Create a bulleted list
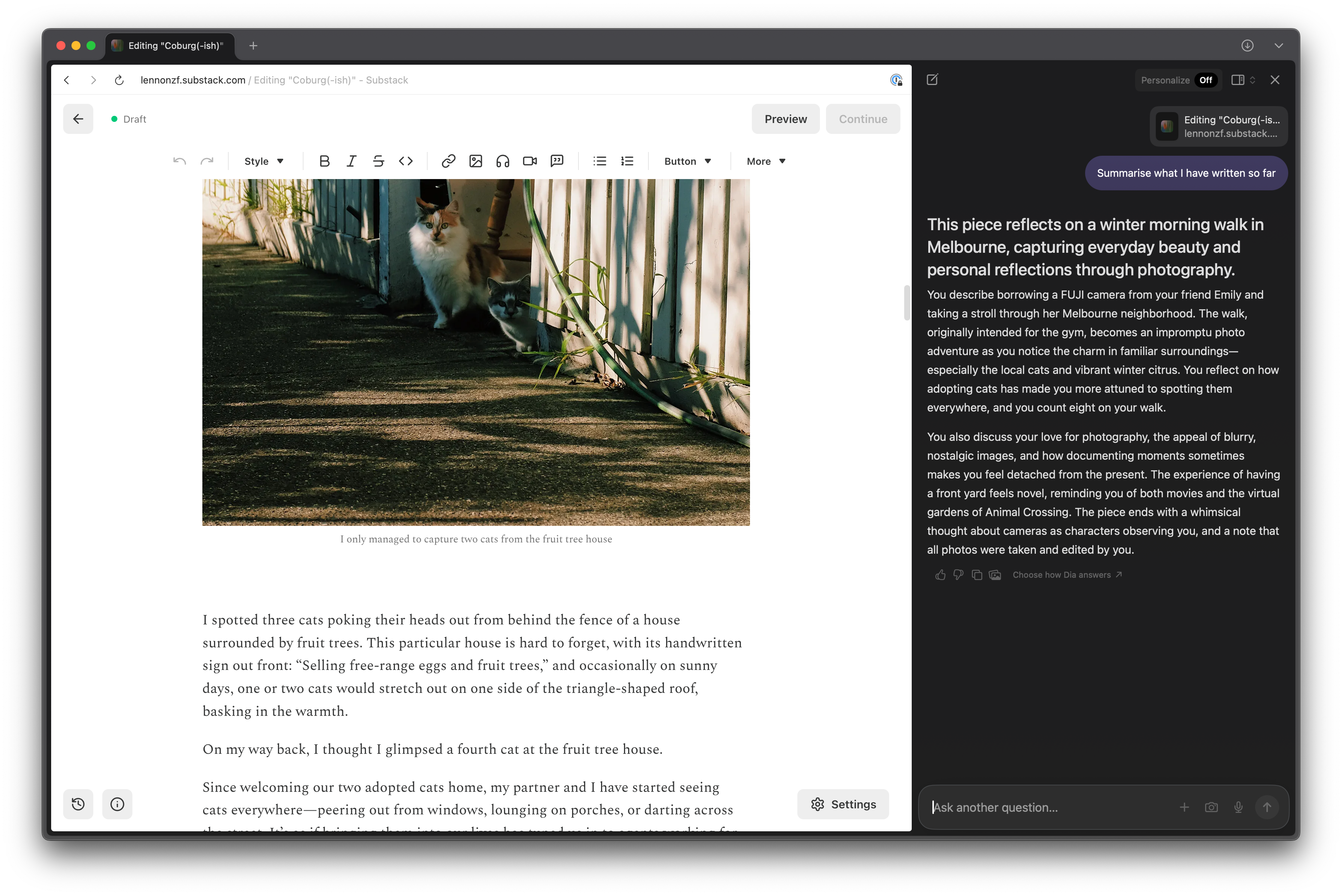 point(600,161)
